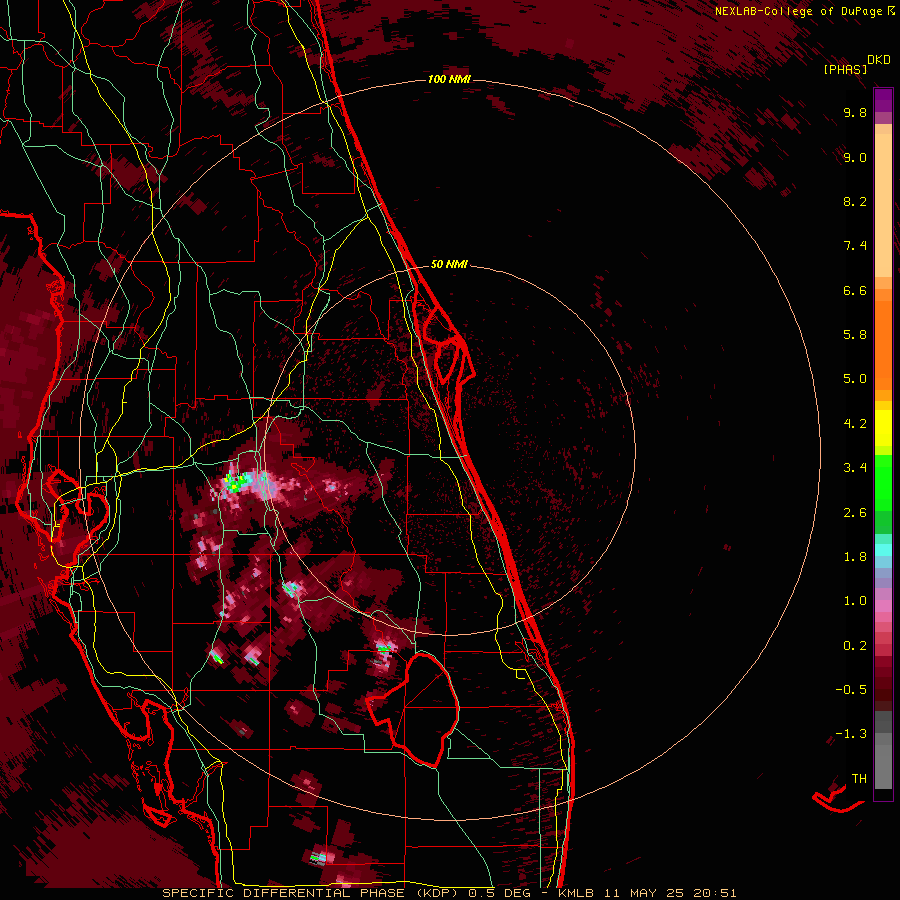900x900 pixels.
Task: Pick the large peach color bar segment
Action: 883,205
